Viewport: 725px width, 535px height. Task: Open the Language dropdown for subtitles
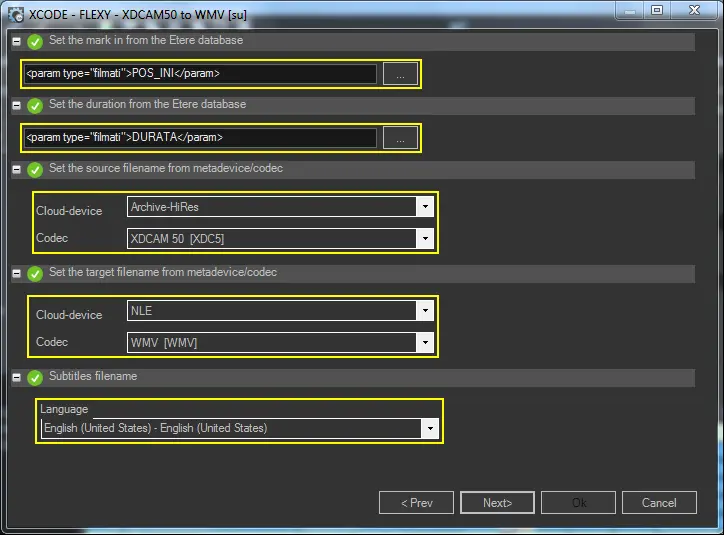(429, 428)
